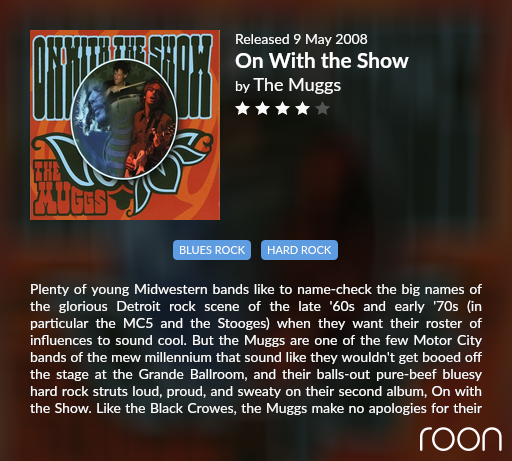
Task: Click the oval band photo on the cover
Action: click(x=124, y=119)
